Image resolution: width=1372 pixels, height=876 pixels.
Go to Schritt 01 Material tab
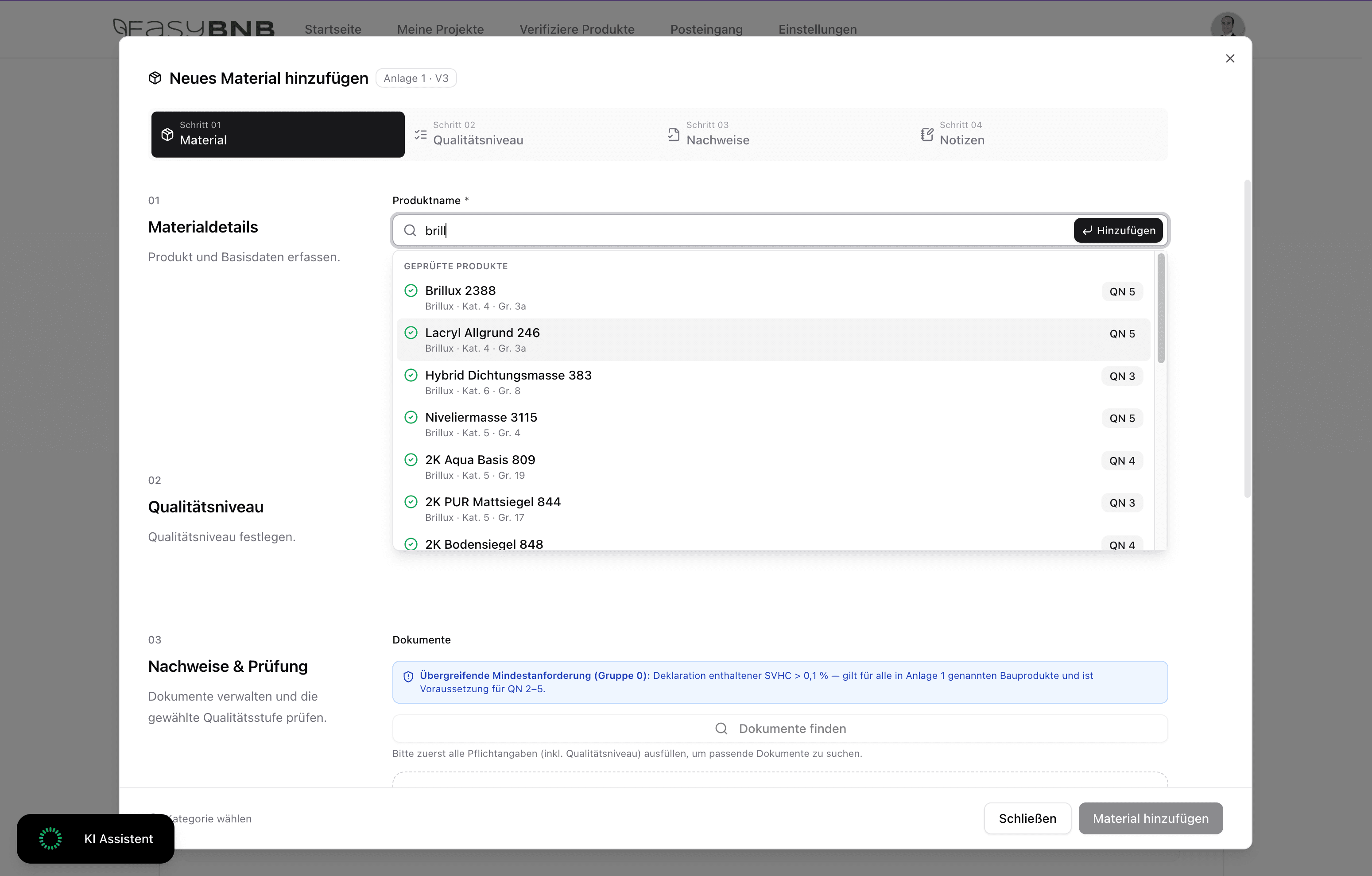point(278,135)
